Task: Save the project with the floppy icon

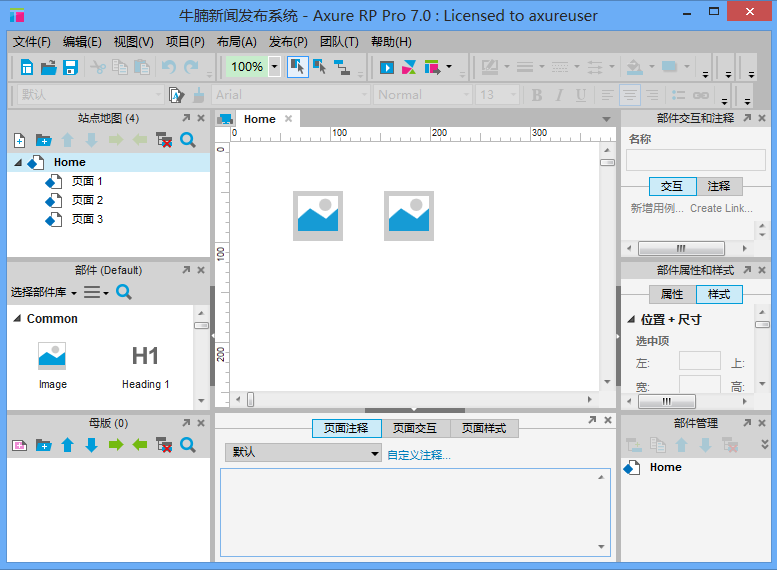Action: (70, 67)
